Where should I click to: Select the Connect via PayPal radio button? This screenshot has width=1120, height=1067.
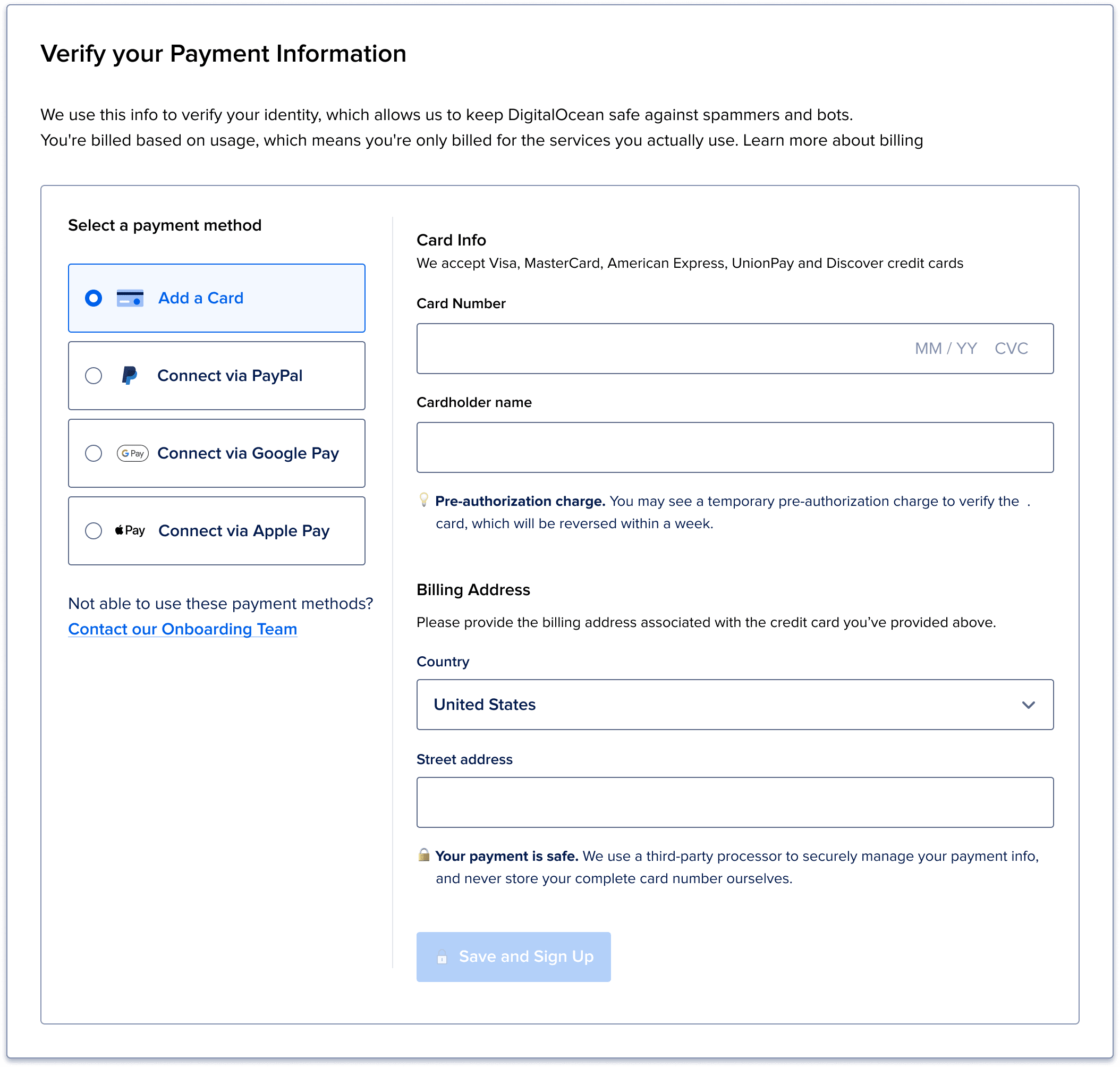tap(94, 375)
